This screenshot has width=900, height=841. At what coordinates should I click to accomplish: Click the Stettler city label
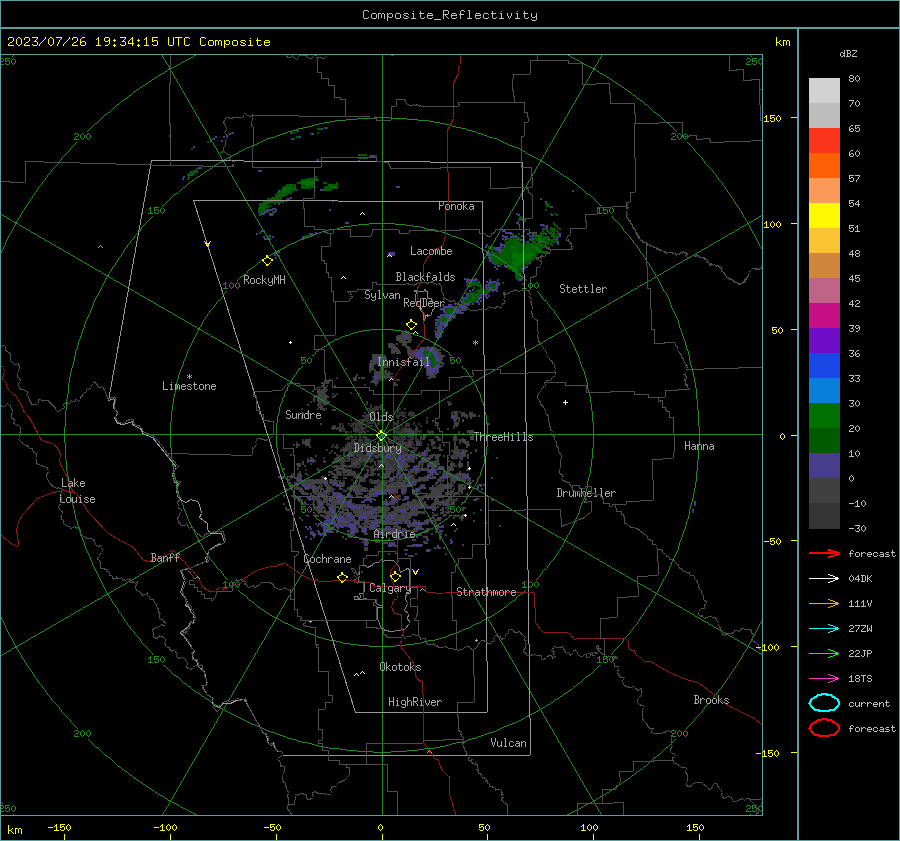click(x=583, y=289)
